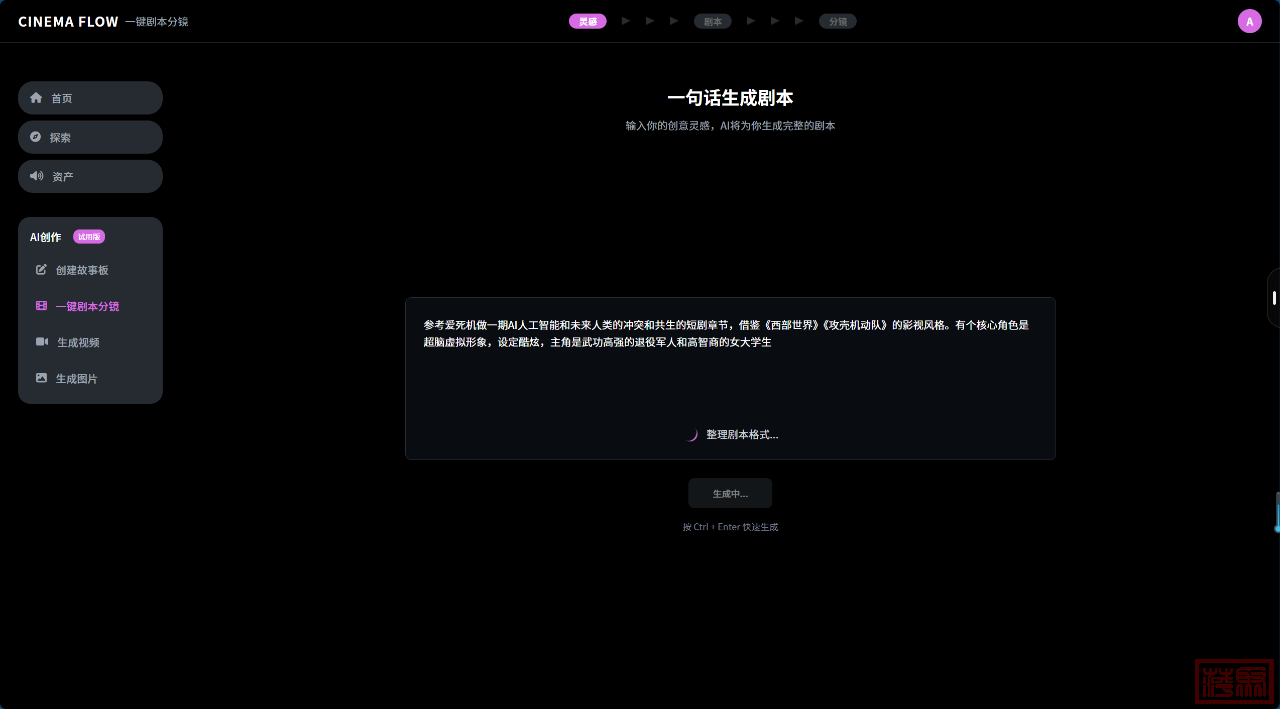Click the home icon beside 首页
Viewport: 1280px width, 709px height.
(x=37, y=98)
